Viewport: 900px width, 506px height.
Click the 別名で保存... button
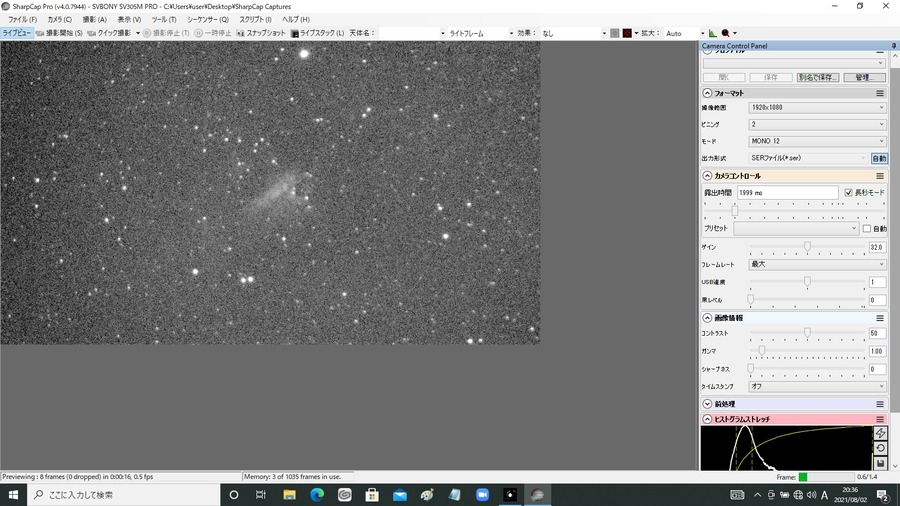818,77
